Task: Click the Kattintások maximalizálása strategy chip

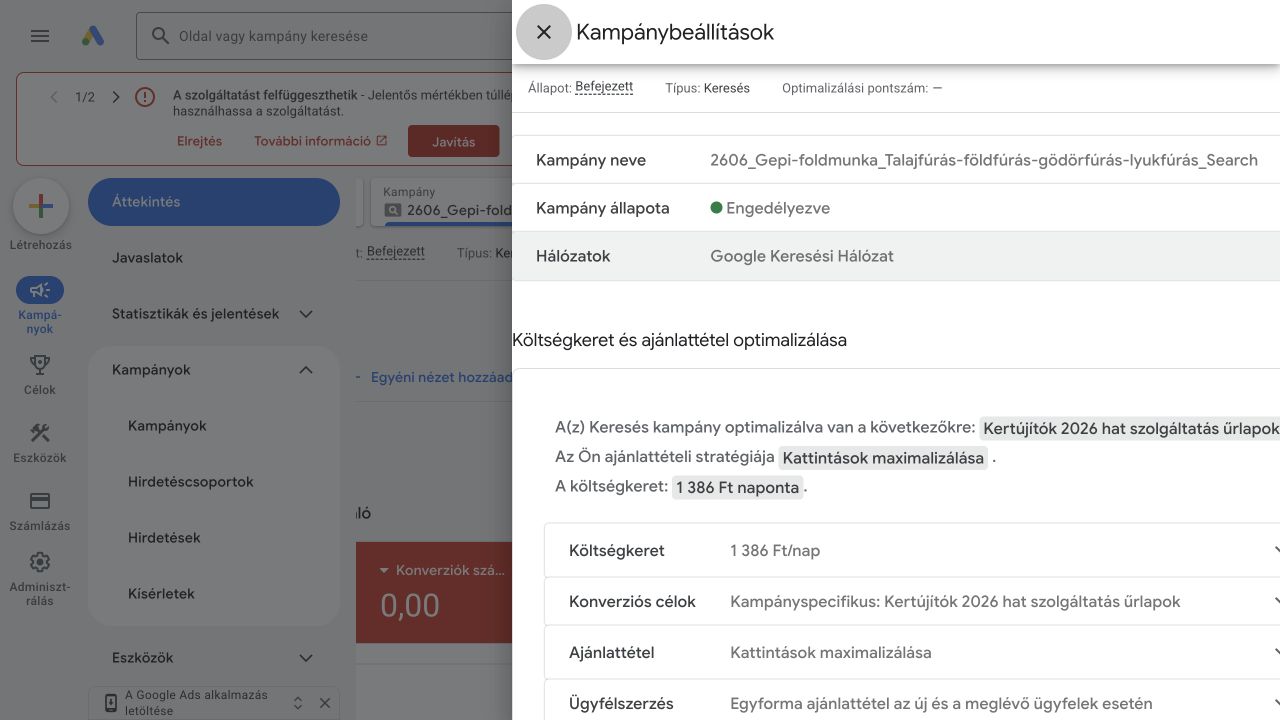Action: click(883, 458)
